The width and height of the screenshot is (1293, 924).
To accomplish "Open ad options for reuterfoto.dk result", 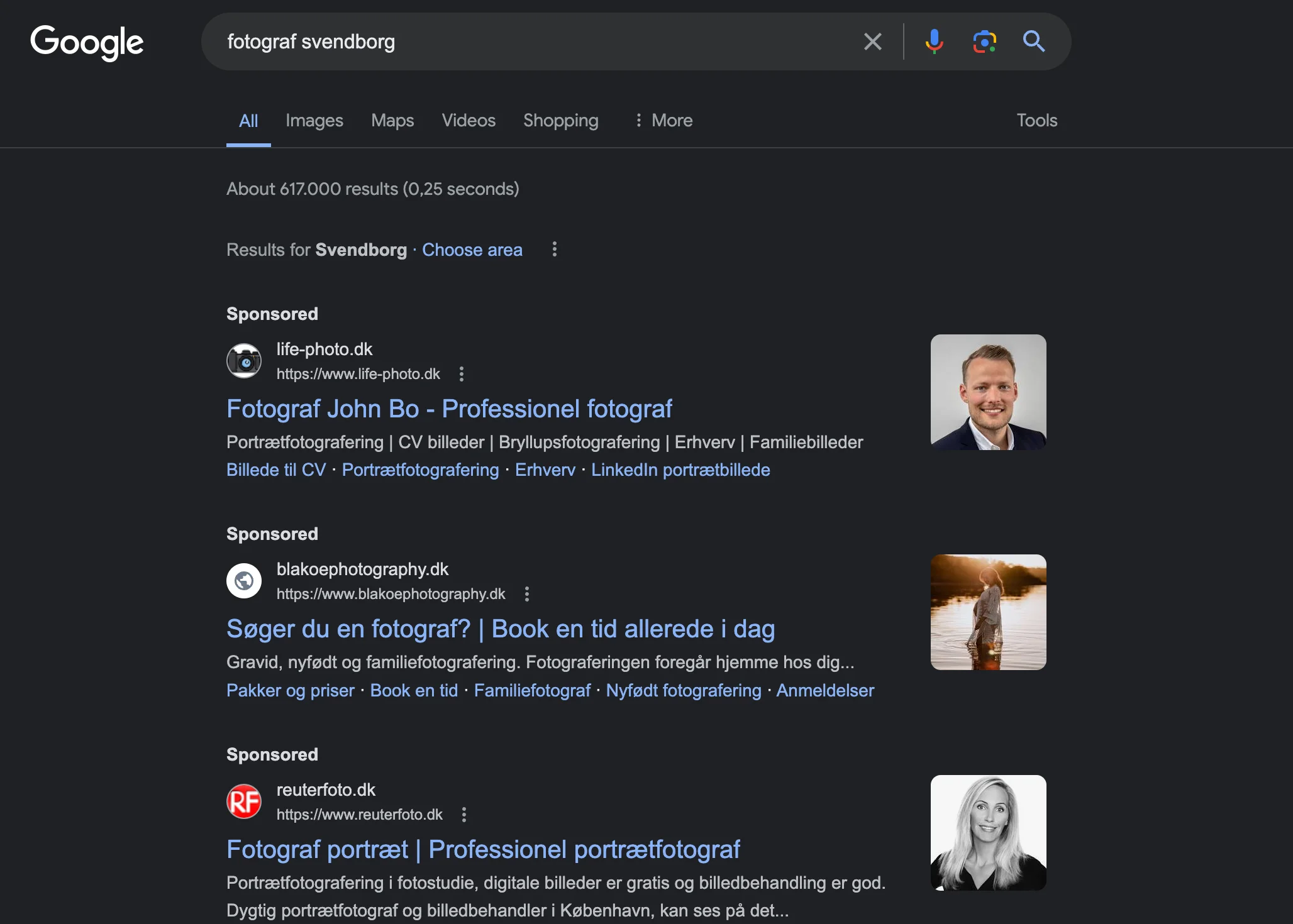I will point(464,814).
